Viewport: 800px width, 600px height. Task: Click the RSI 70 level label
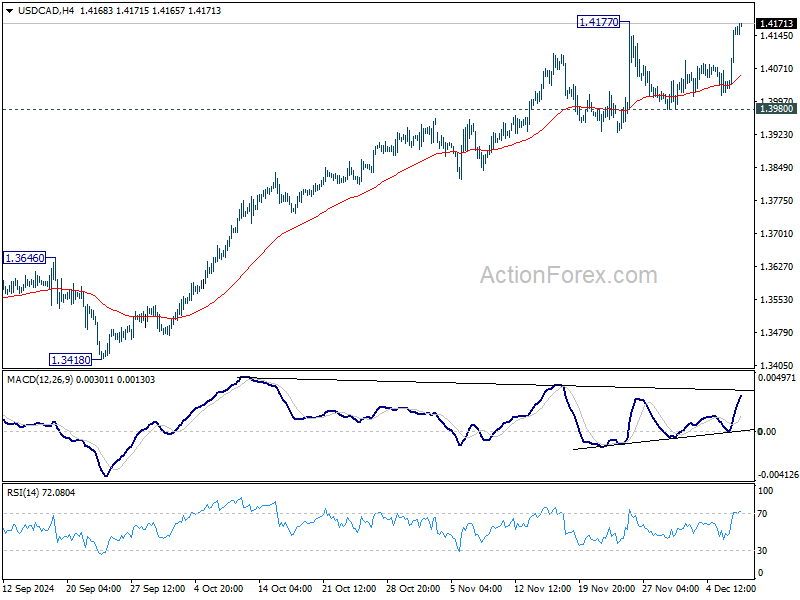point(762,514)
